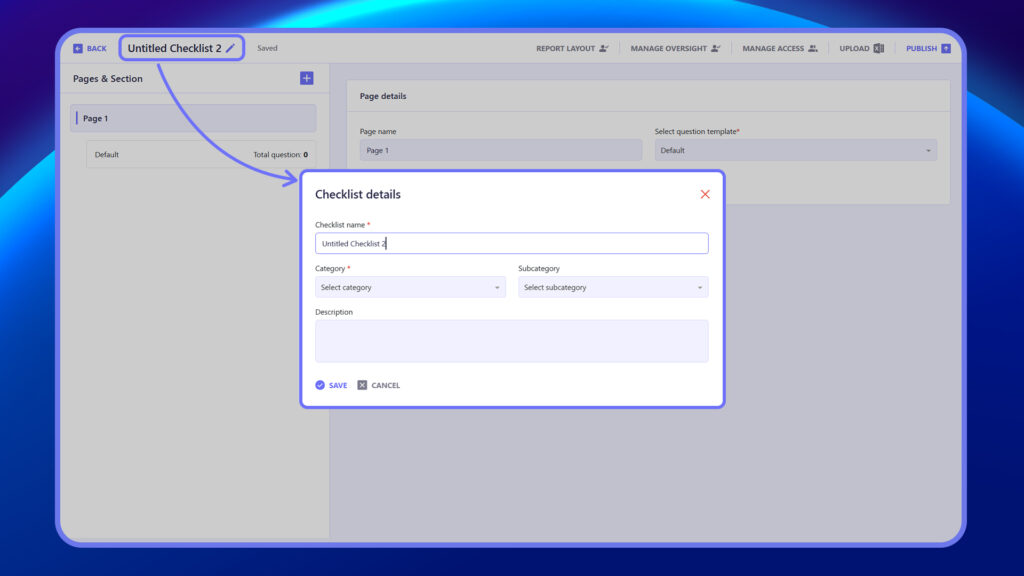Save the checklist details
The width and height of the screenshot is (1024, 576).
pos(331,385)
